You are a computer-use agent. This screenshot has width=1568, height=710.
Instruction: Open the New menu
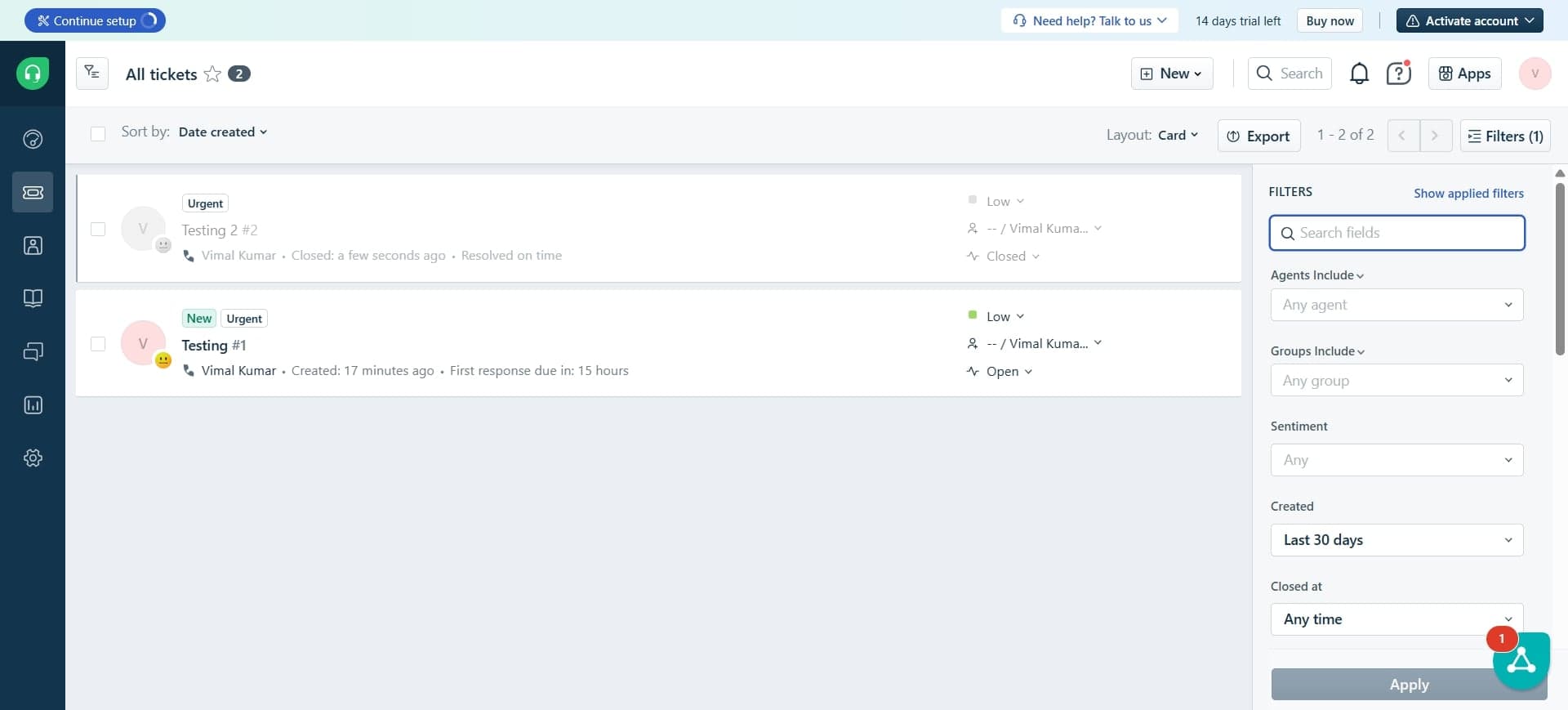pyautogui.click(x=1171, y=74)
